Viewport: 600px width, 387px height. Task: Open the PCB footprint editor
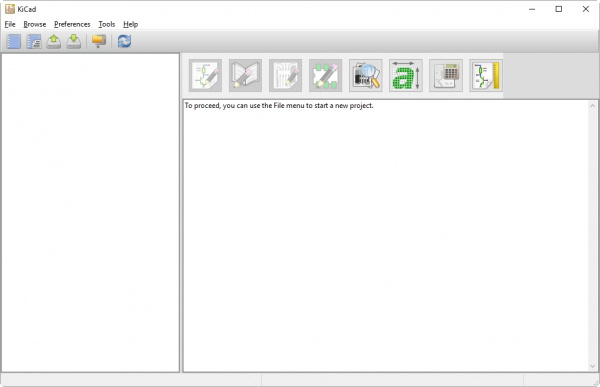(x=326, y=75)
